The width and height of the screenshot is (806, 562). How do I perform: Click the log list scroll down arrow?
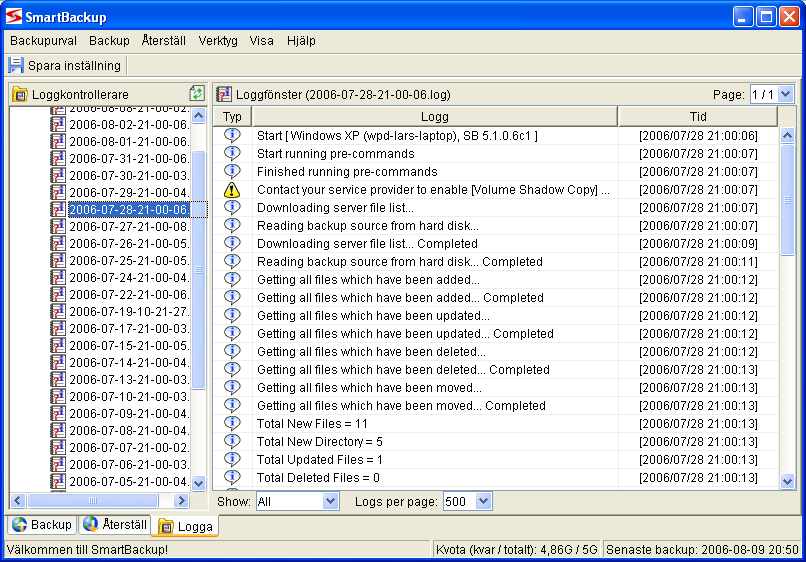click(199, 483)
